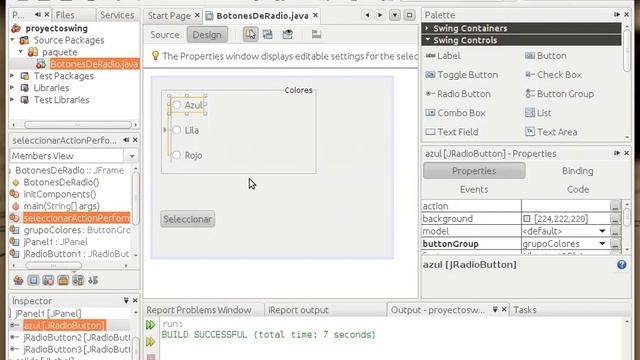The image size is (640, 360).
Task: Click Label icon in Palette
Action: 430,56
